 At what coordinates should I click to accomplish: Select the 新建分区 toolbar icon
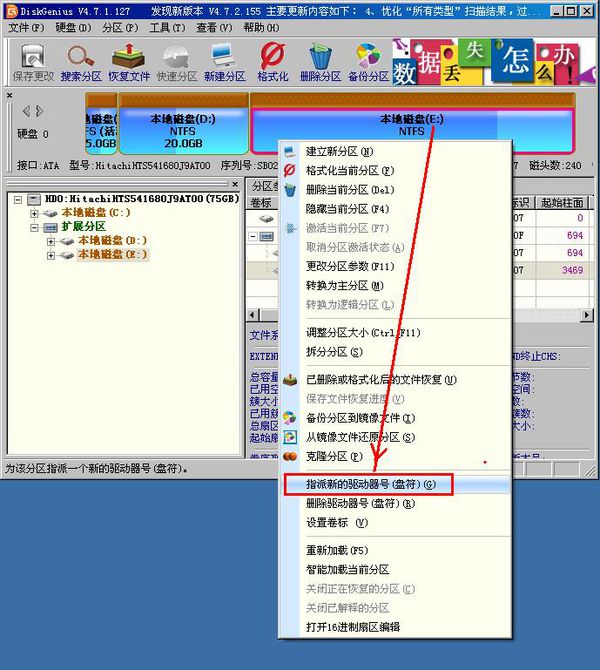[224, 62]
